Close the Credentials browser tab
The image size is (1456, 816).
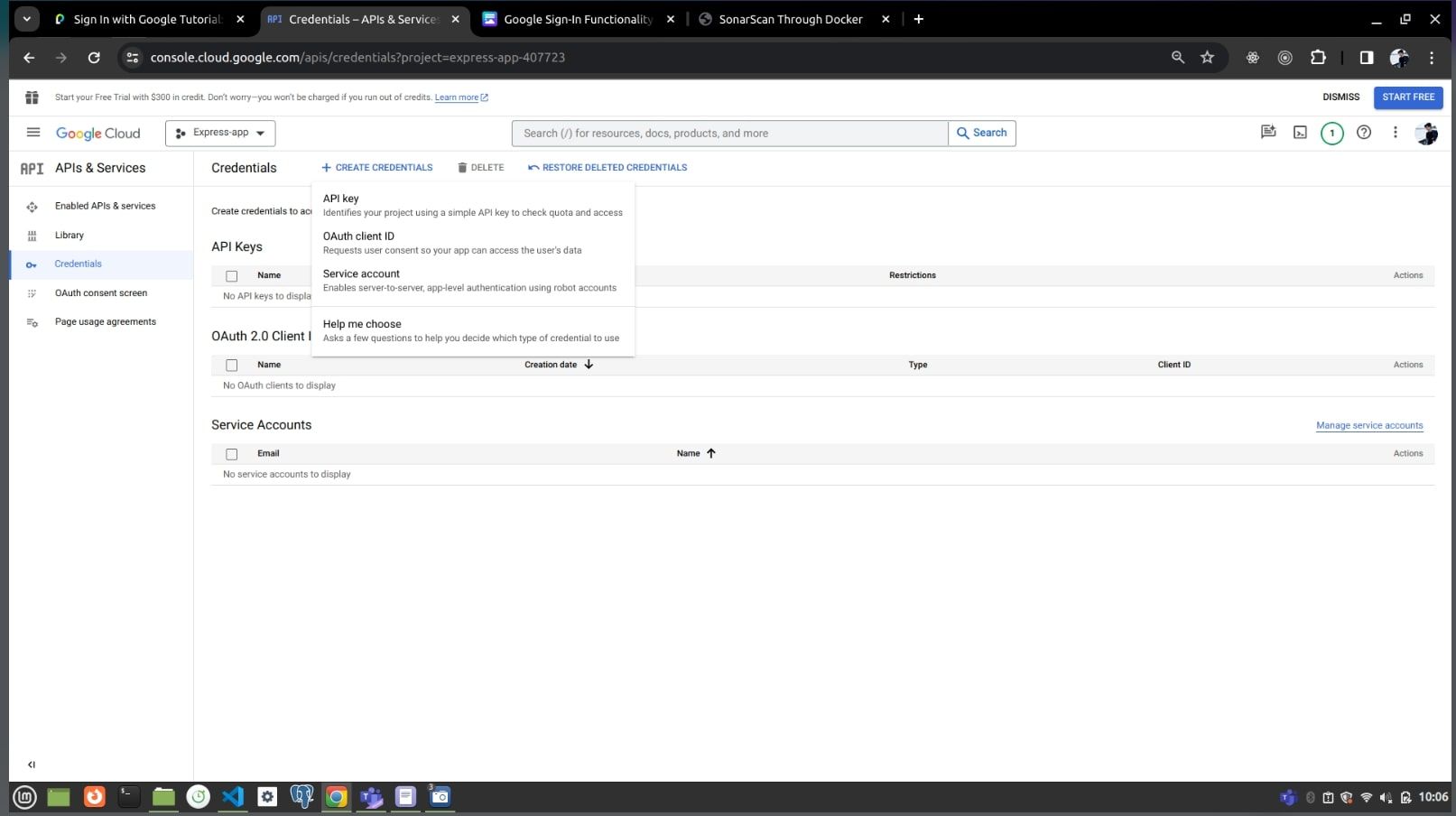455,19
